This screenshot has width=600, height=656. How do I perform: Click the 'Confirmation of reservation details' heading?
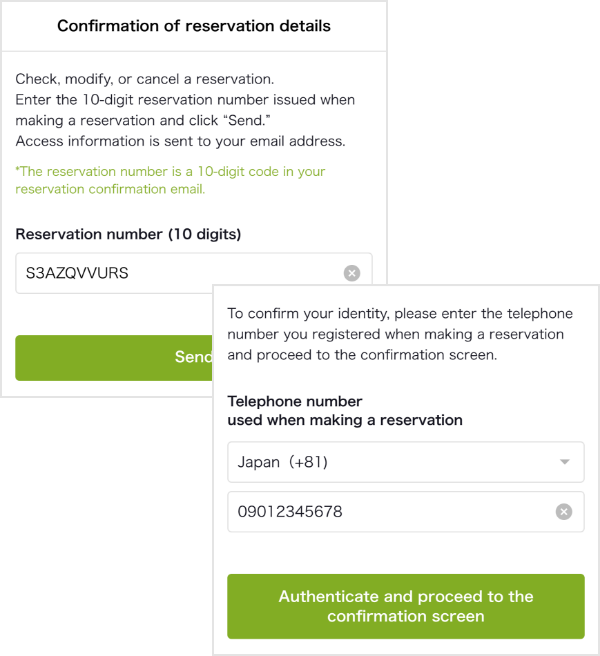click(x=194, y=26)
